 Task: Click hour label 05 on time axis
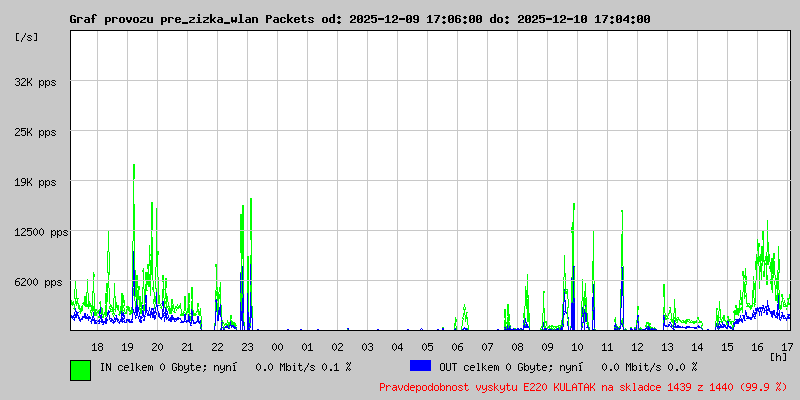(x=427, y=347)
